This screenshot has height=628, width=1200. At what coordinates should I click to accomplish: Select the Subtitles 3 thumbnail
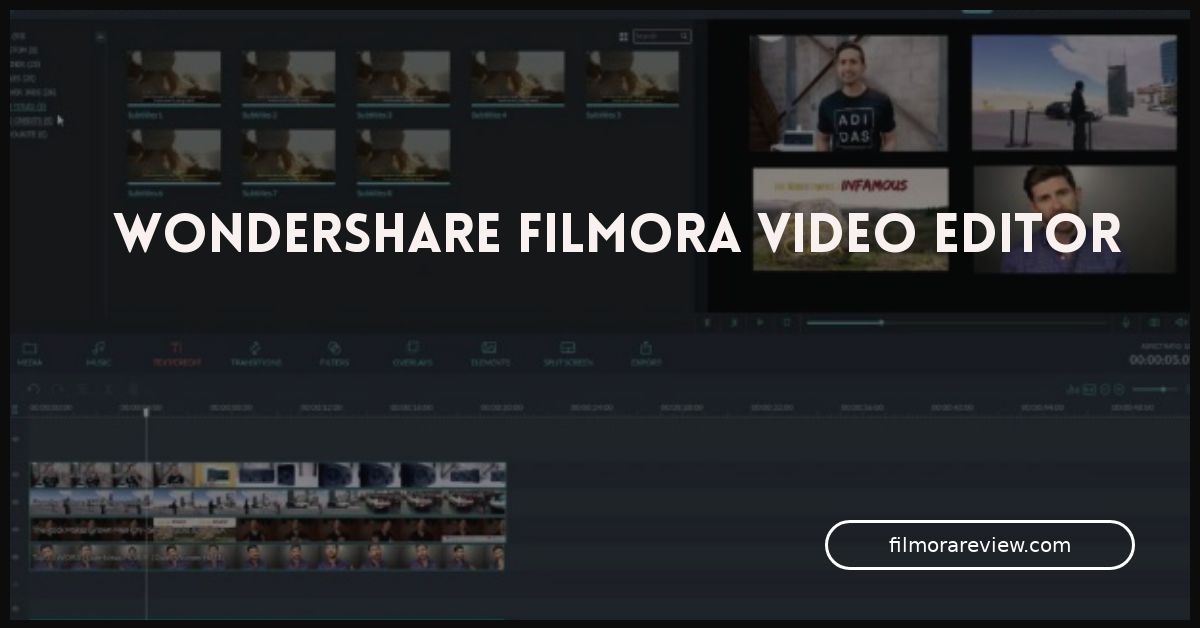click(x=404, y=78)
